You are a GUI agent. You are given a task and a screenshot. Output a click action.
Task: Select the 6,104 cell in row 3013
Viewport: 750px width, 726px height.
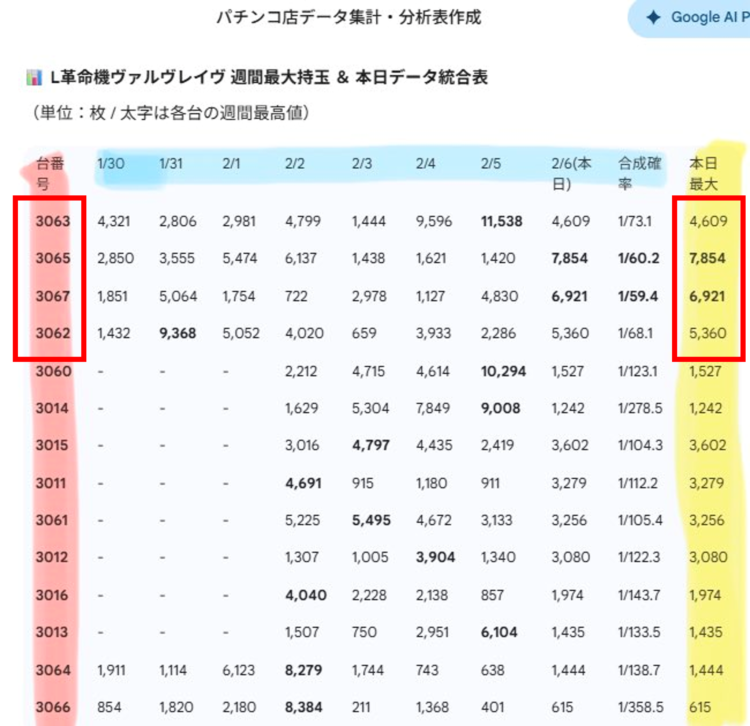pyautogui.click(x=498, y=632)
